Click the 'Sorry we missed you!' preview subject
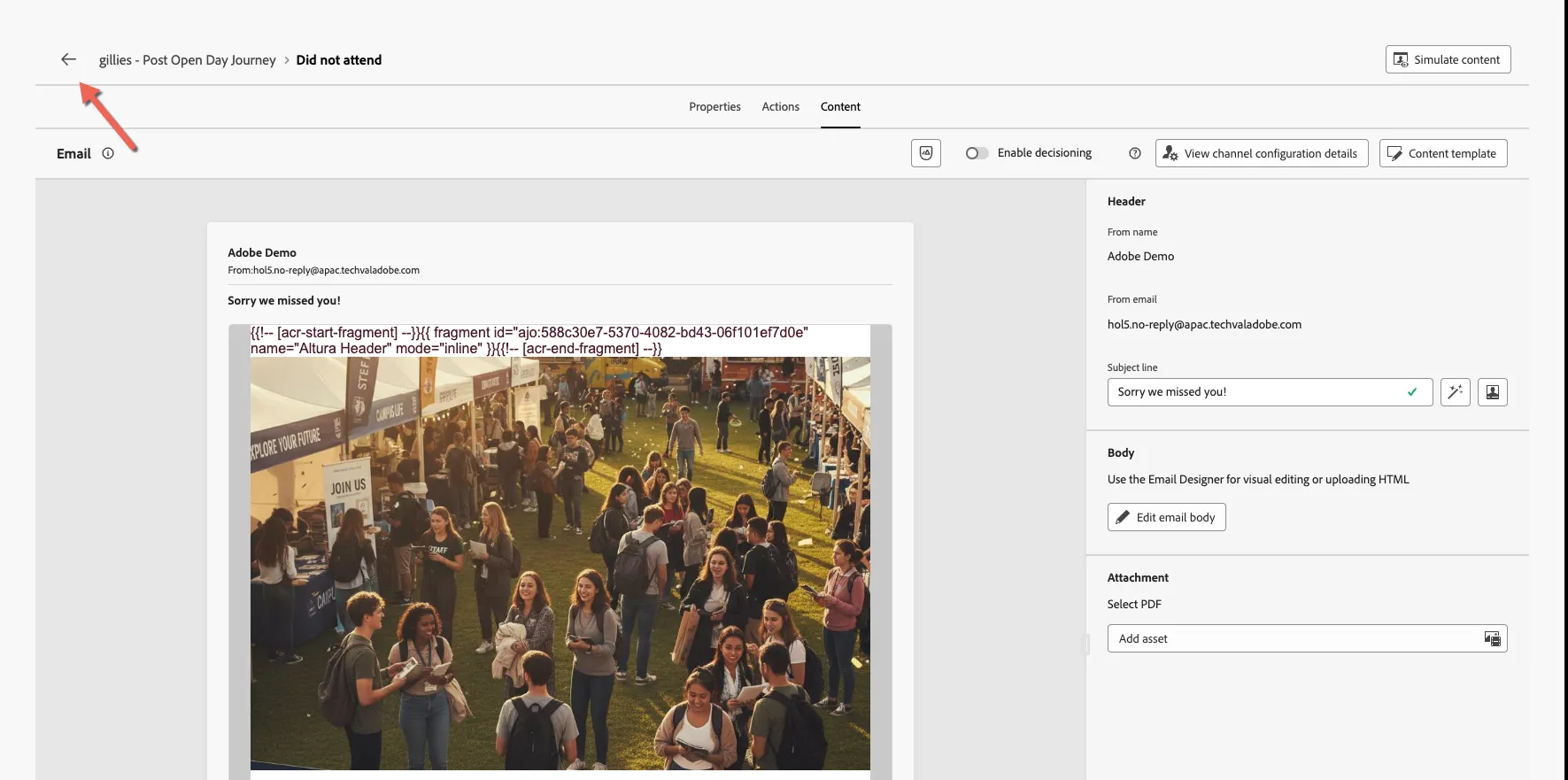 (284, 301)
